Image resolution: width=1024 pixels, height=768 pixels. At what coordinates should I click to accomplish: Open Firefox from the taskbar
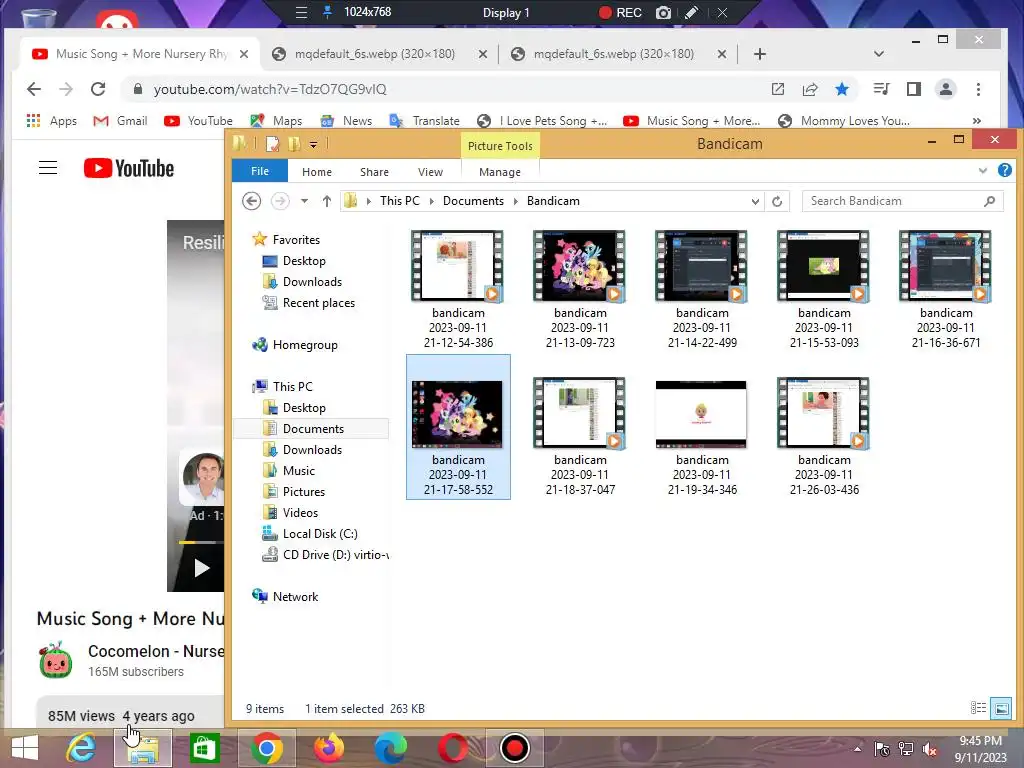click(x=328, y=748)
